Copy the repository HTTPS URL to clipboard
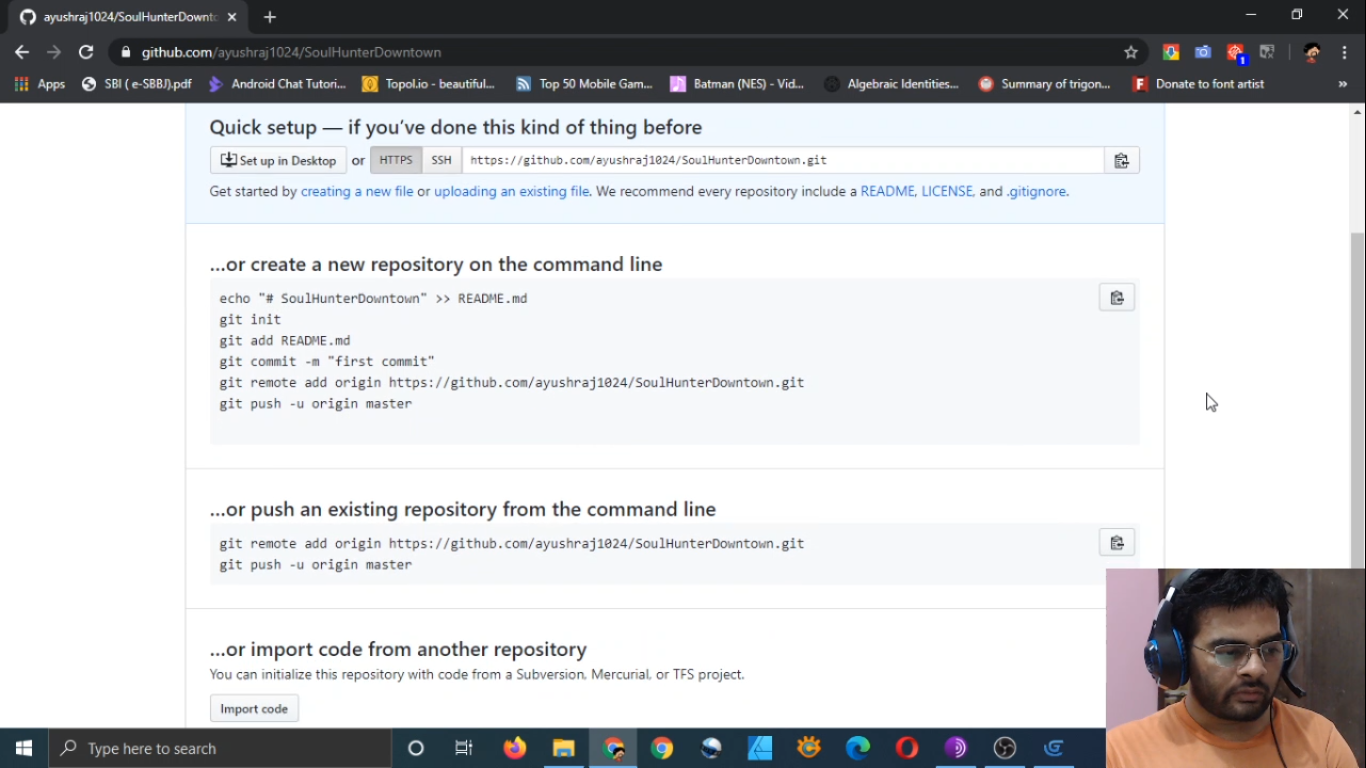The width and height of the screenshot is (1366, 768). 1121,160
